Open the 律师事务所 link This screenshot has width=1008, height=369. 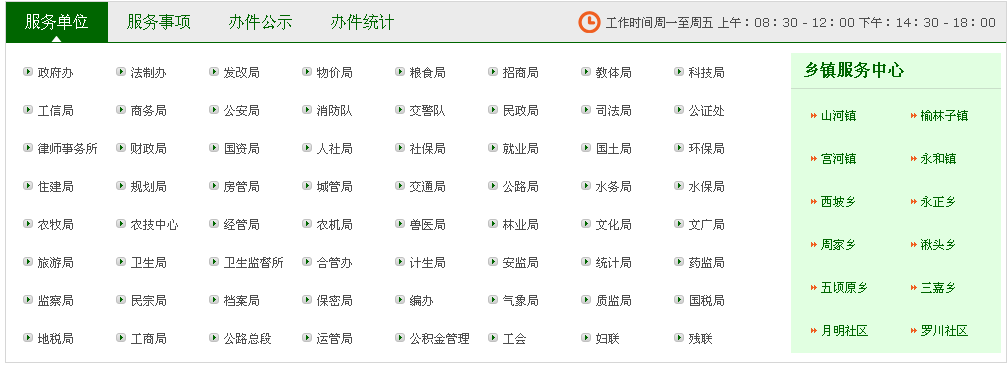(68, 148)
